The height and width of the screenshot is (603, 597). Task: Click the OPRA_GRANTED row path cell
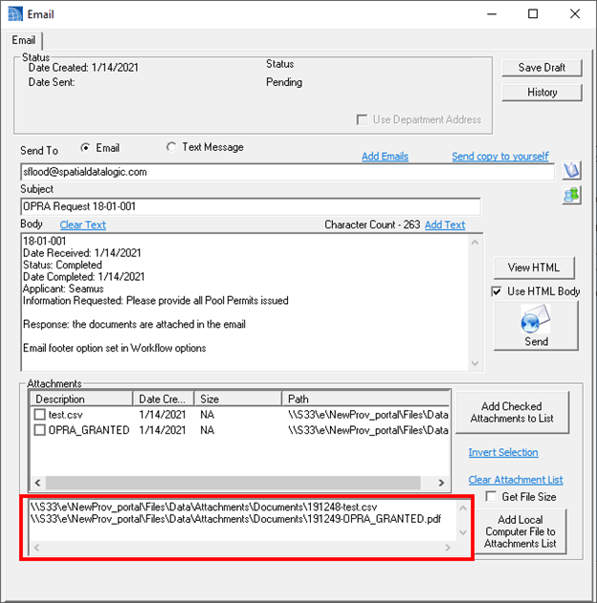pyautogui.click(x=368, y=430)
